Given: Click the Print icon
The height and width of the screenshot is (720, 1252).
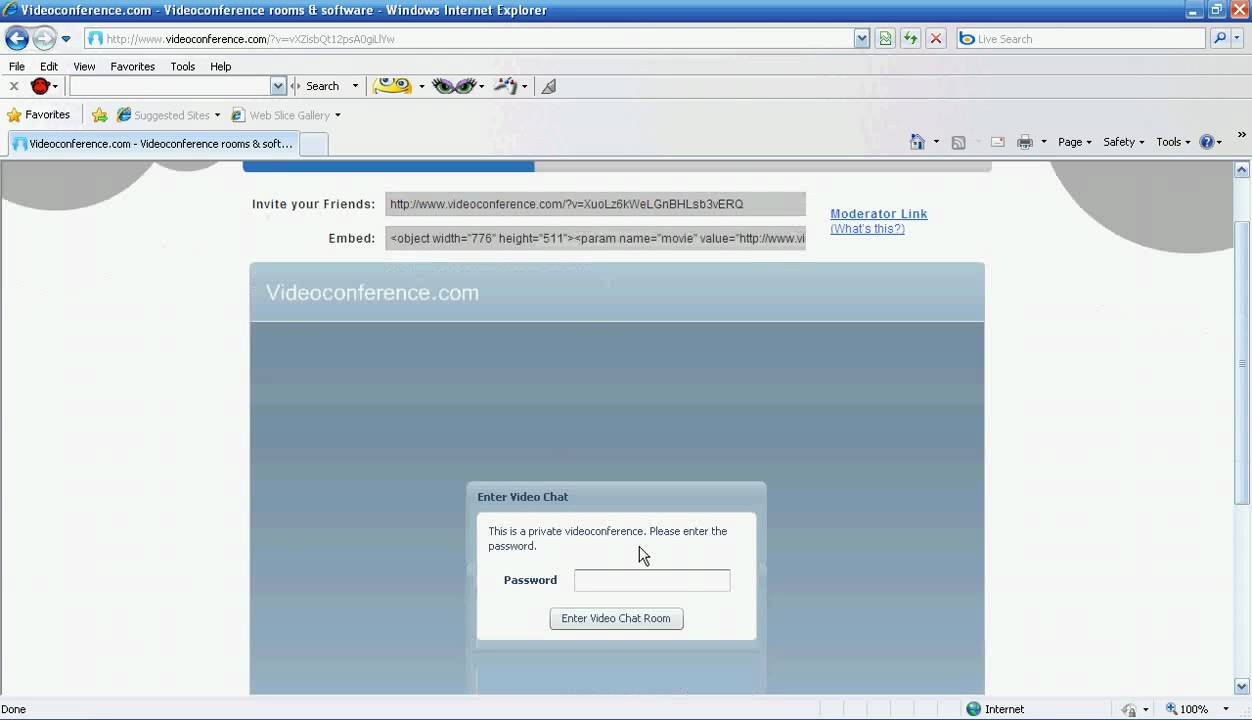Looking at the screenshot, I should [x=1024, y=142].
